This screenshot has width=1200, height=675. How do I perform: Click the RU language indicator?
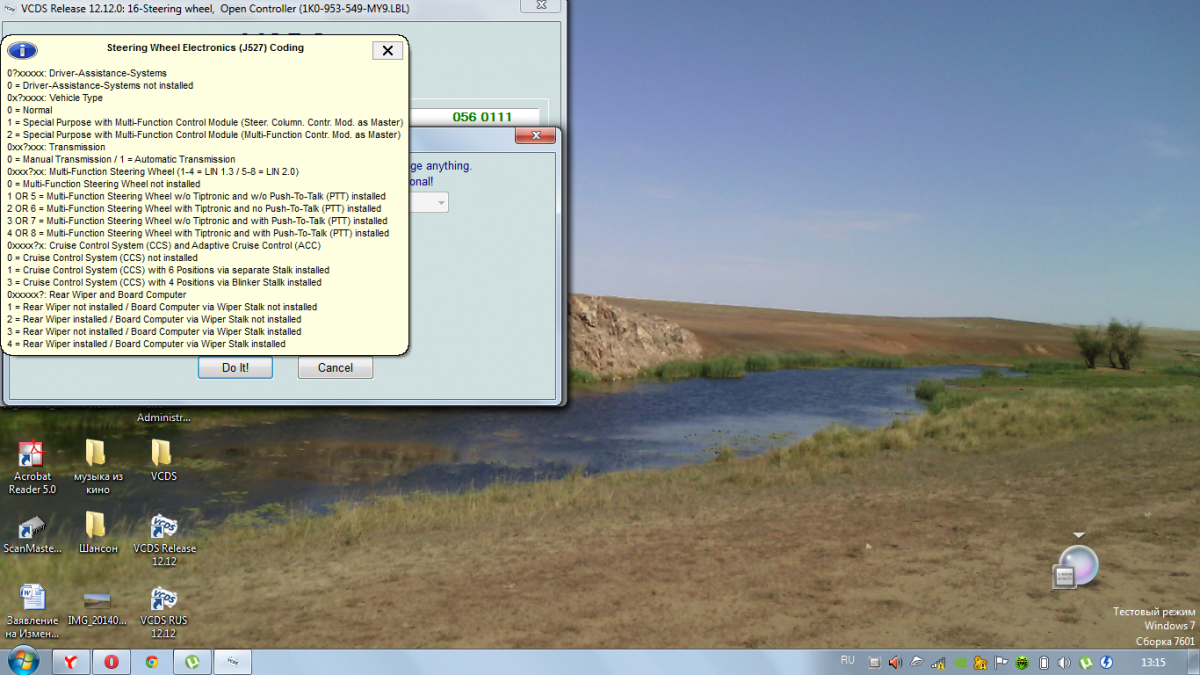pos(848,661)
